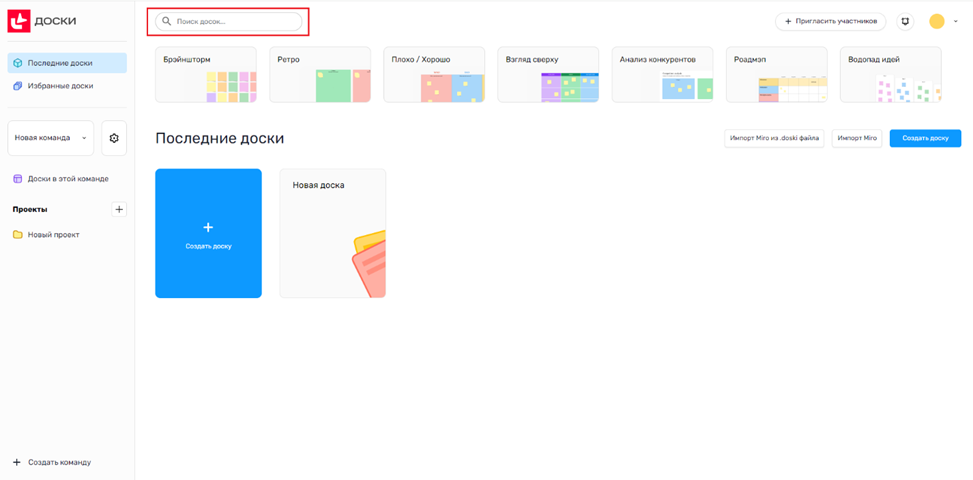Open team settings gear icon
The width and height of the screenshot is (973, 480).
click(114, 138)
